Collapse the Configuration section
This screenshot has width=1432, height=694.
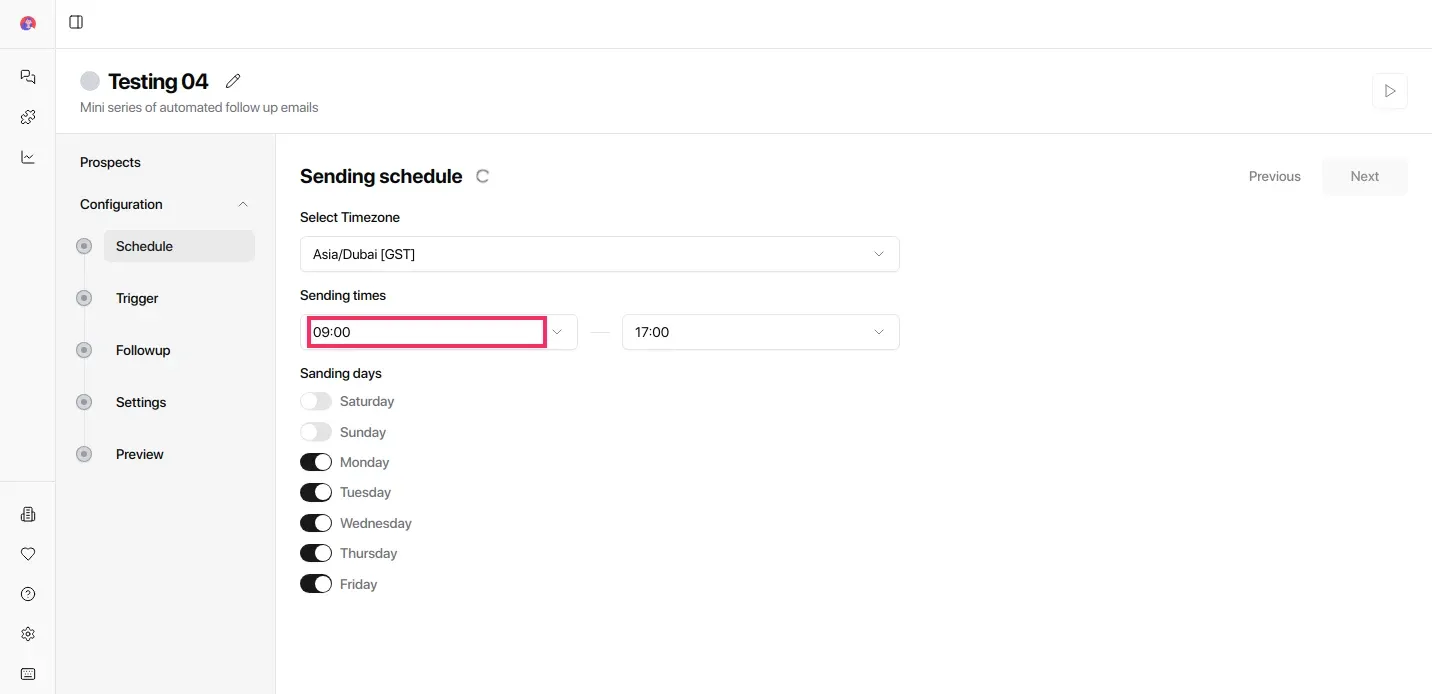tap(243, 204)
